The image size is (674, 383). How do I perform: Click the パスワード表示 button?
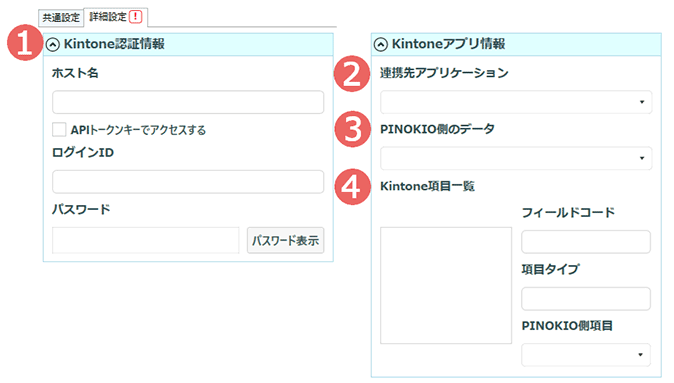click(x=285, y=240)
